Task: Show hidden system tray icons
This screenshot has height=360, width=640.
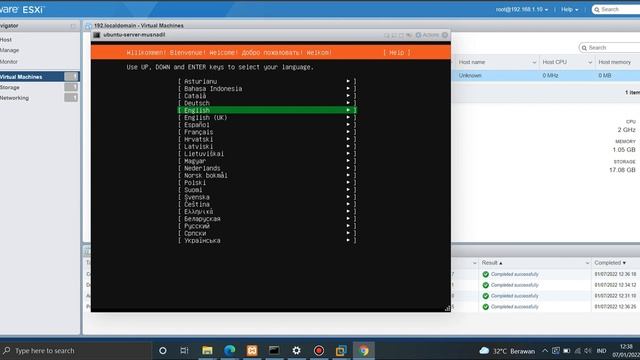Action: 545,351
